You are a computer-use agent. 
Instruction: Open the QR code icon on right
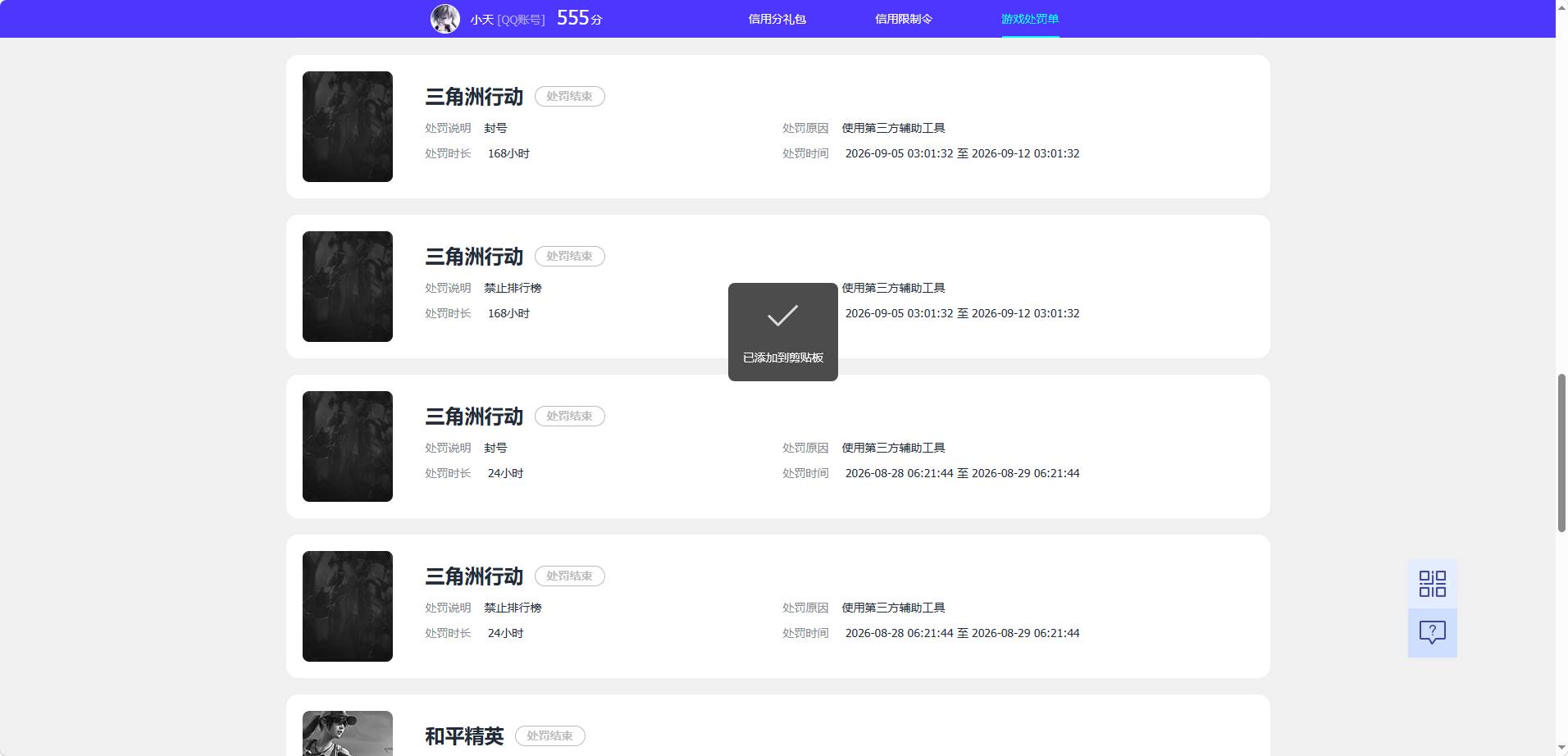coord(1433,584)
